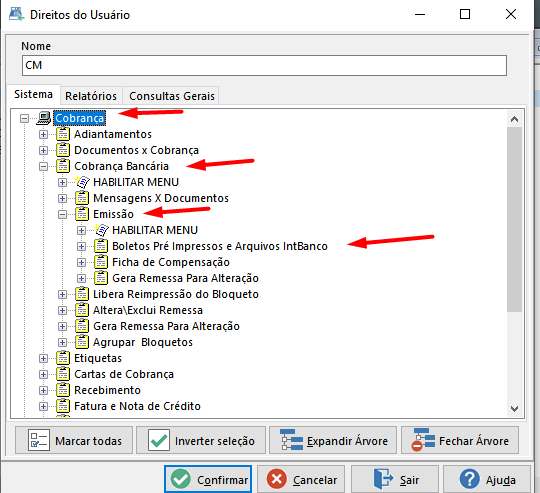Open the Relatórios tab

91,96
